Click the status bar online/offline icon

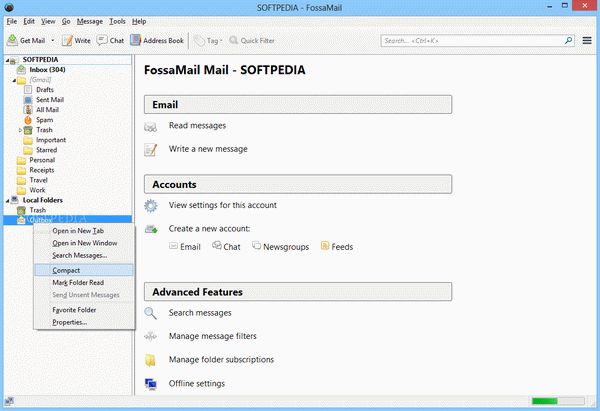coord(9,401)
